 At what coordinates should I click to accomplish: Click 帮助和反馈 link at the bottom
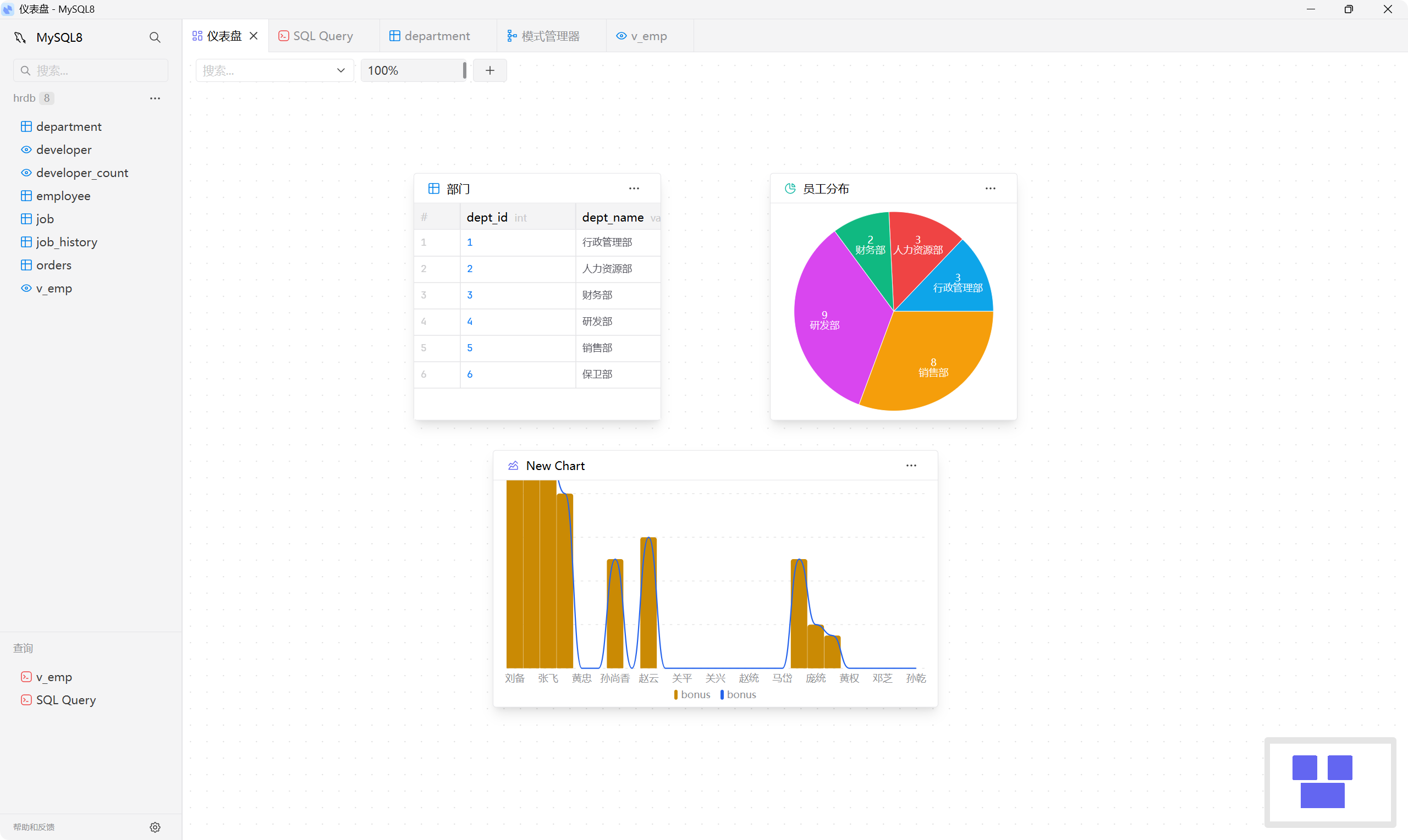click(x=34, y=827)
